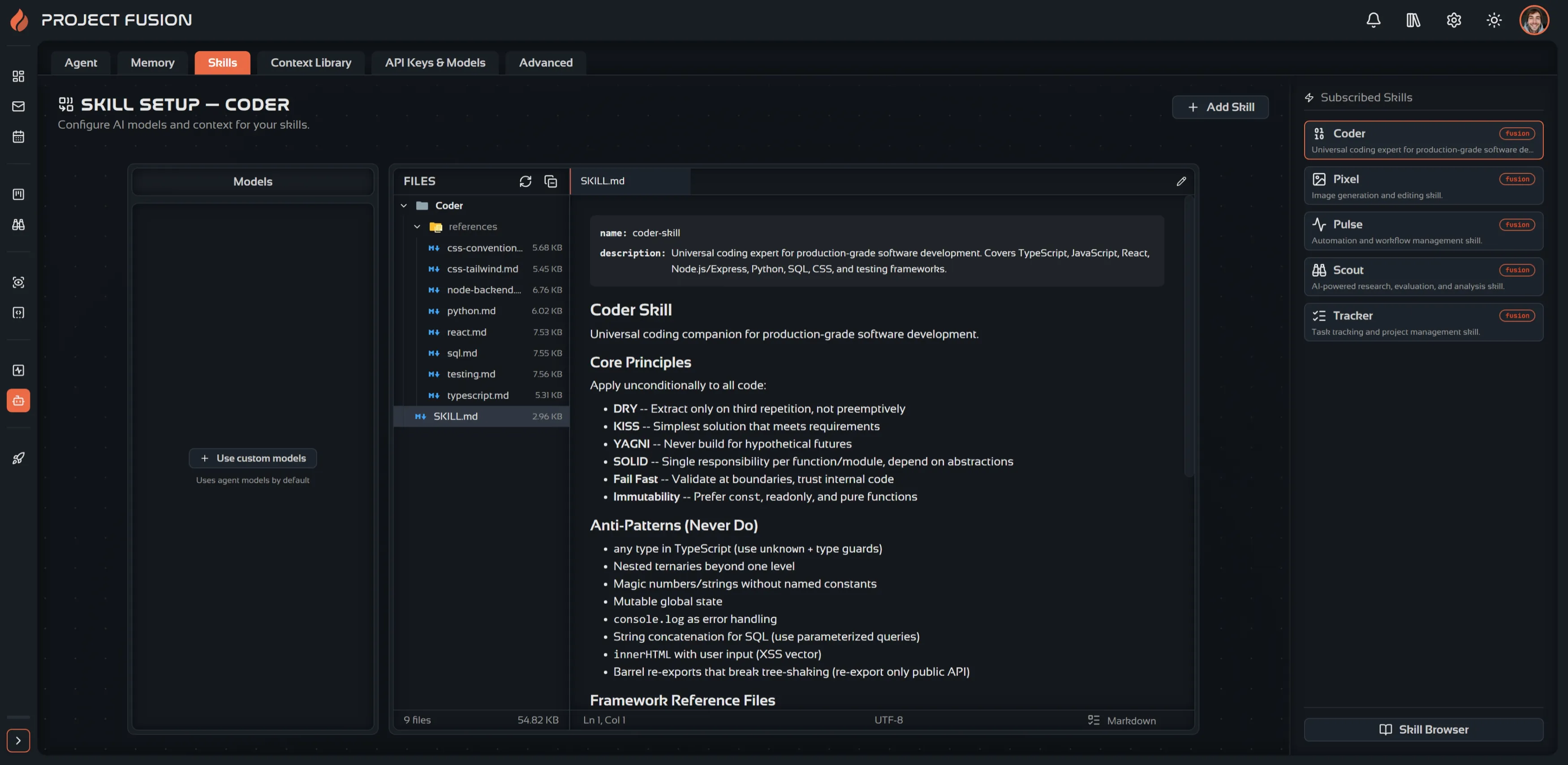The image size is (1568, 765).
Task: Open the rocket icon in sidebar
Action: coord(18,458)
